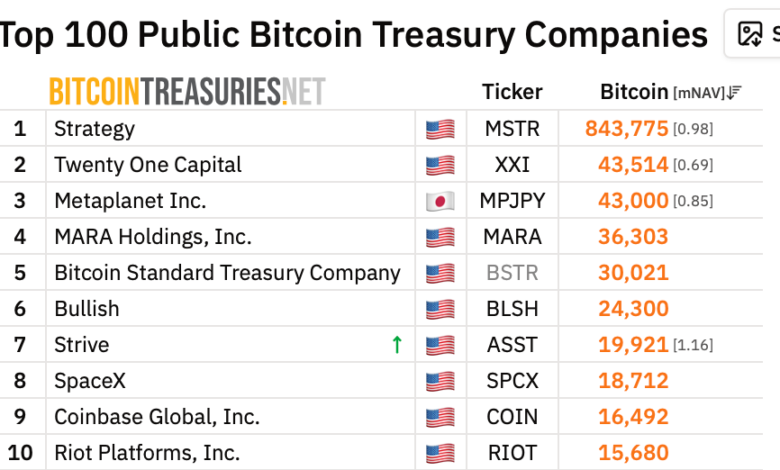Viewport: 780px width, 470px height.
Task: Click the mNAV label in the header
Action: click(698, 93)
